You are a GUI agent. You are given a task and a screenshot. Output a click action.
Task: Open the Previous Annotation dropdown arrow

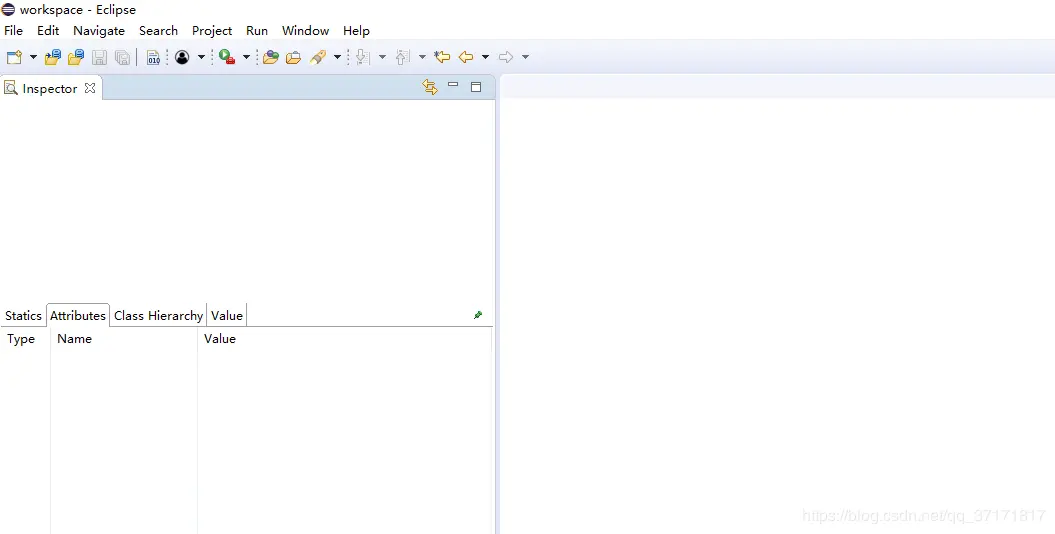pyautogui.click(x=422, y=57)
